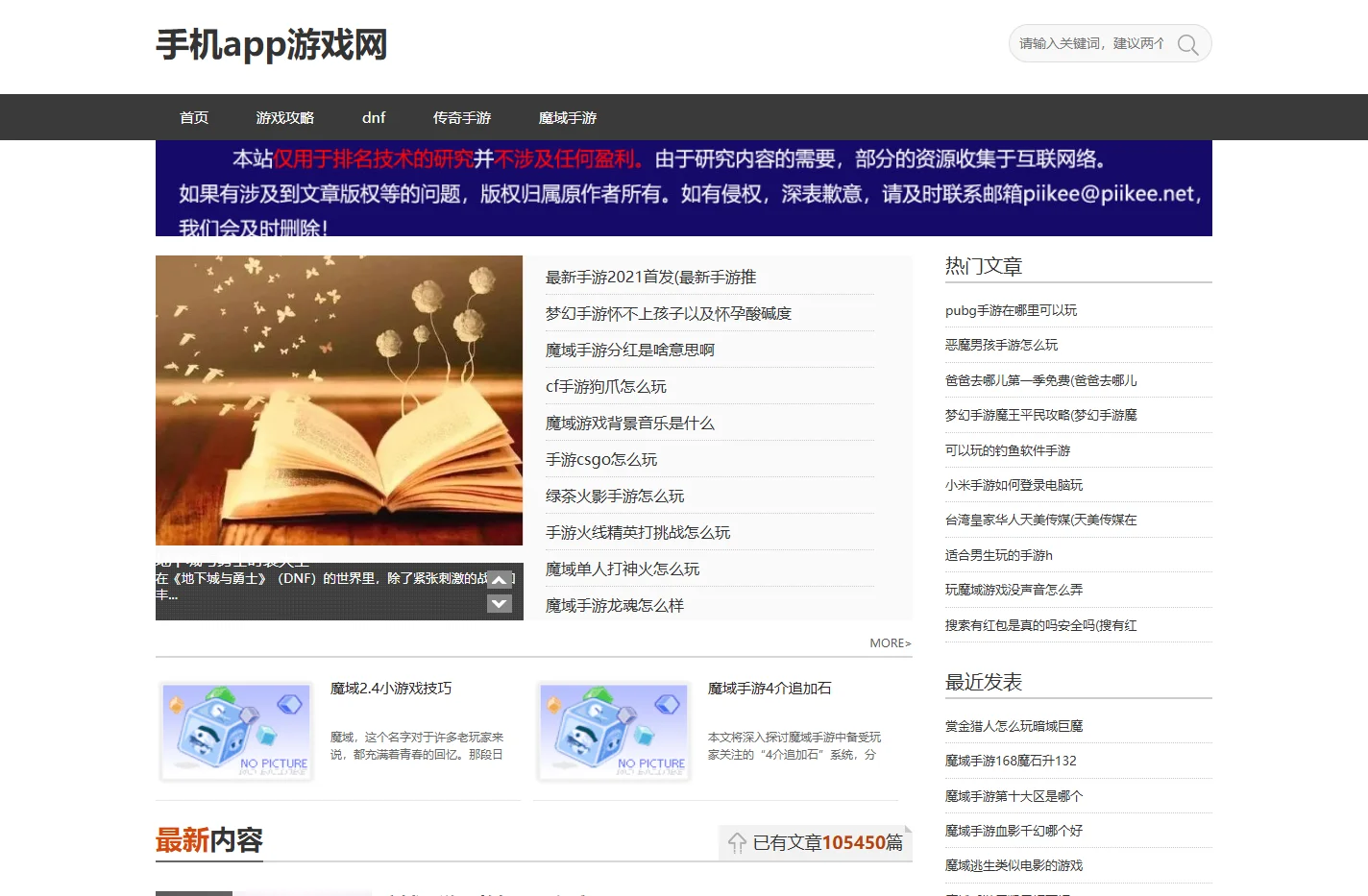Open hot article pubg手游在哪里可以玩
The height and width of the screenshot is (896, 1368).
1011,310
